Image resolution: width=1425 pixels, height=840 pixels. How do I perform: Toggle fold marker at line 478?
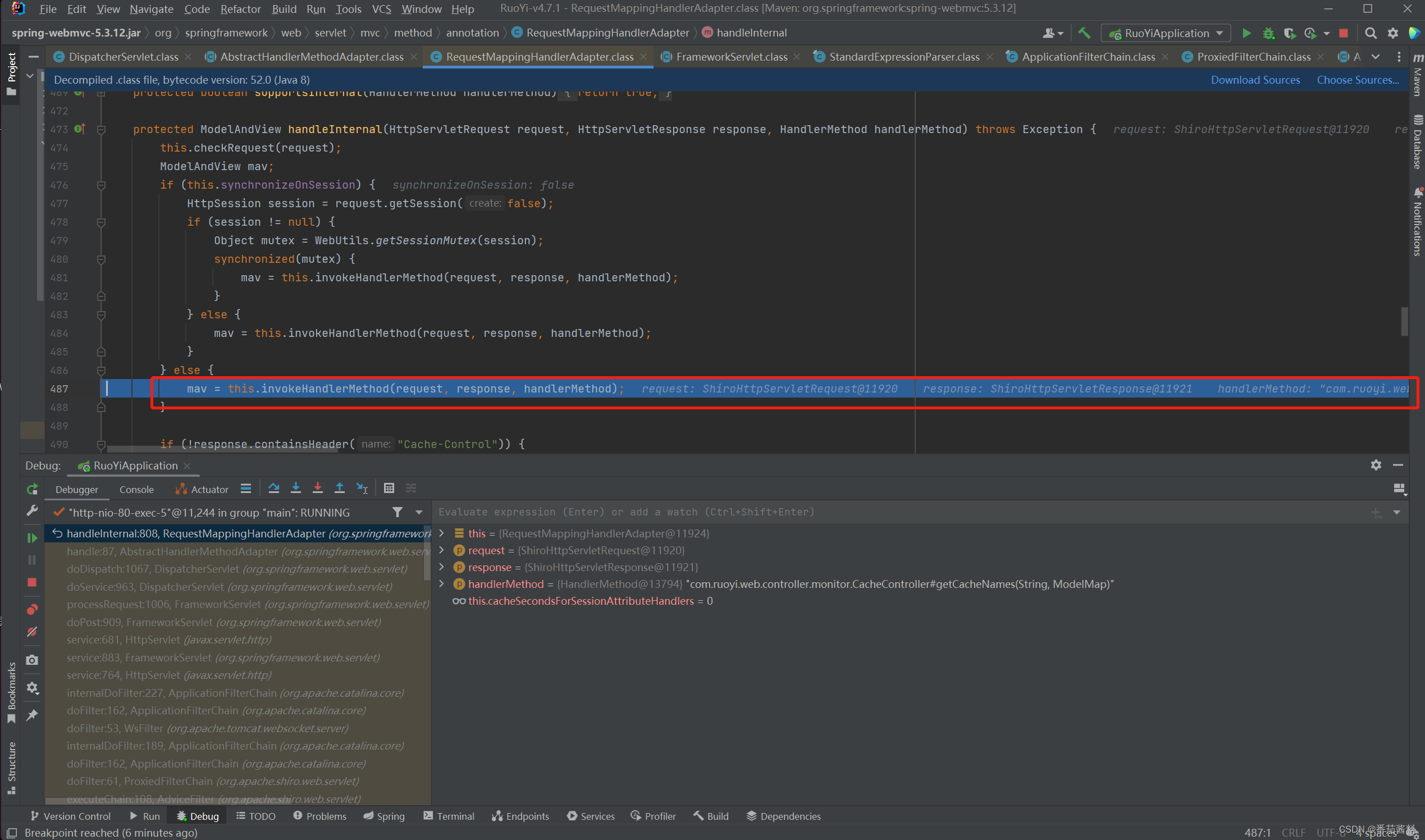tap(101, 222)
